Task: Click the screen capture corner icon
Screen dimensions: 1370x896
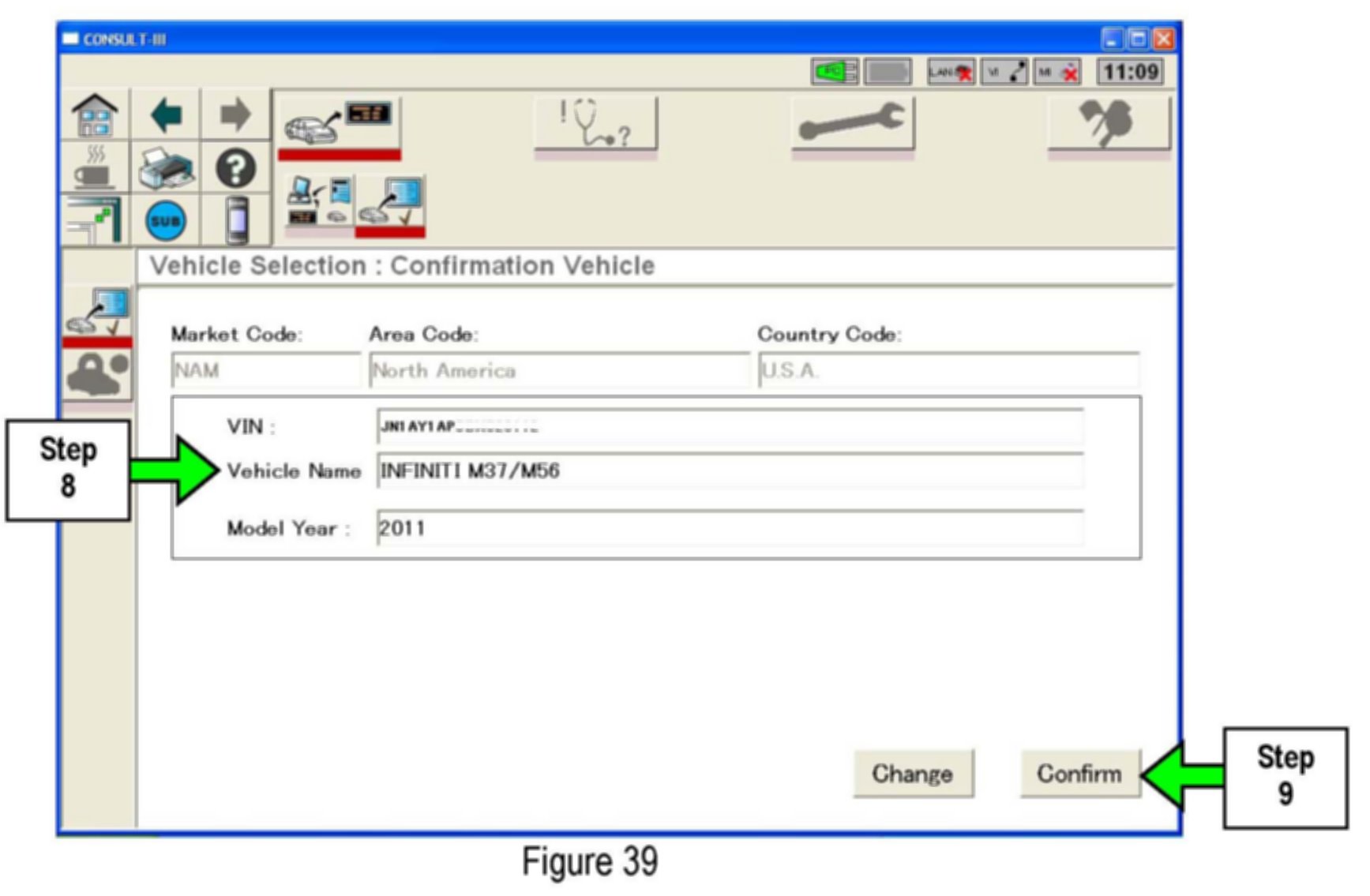Action: tap(95, 219)
